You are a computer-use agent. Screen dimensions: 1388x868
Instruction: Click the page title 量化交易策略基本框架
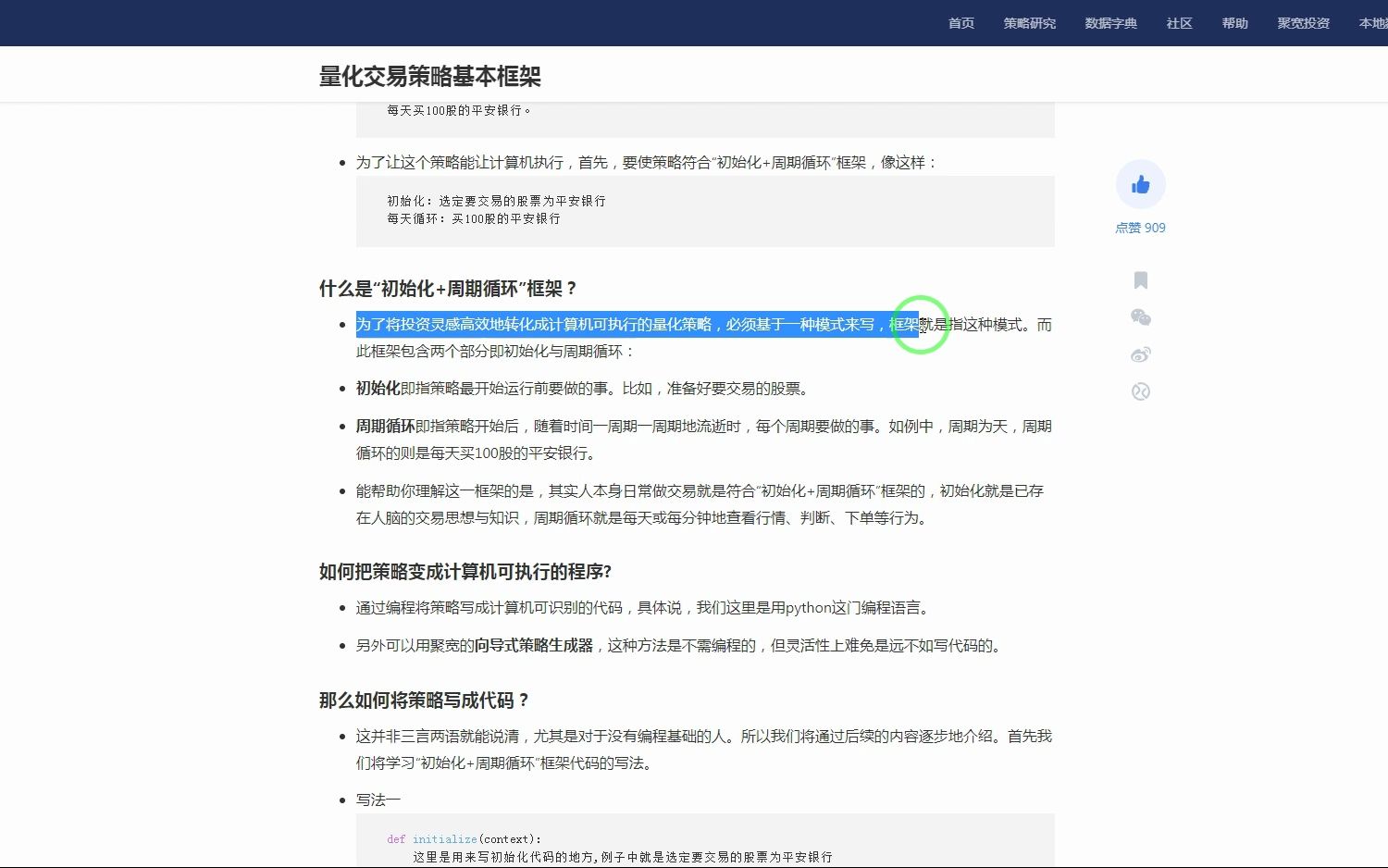pyautogui.click(x=430, y=76)
